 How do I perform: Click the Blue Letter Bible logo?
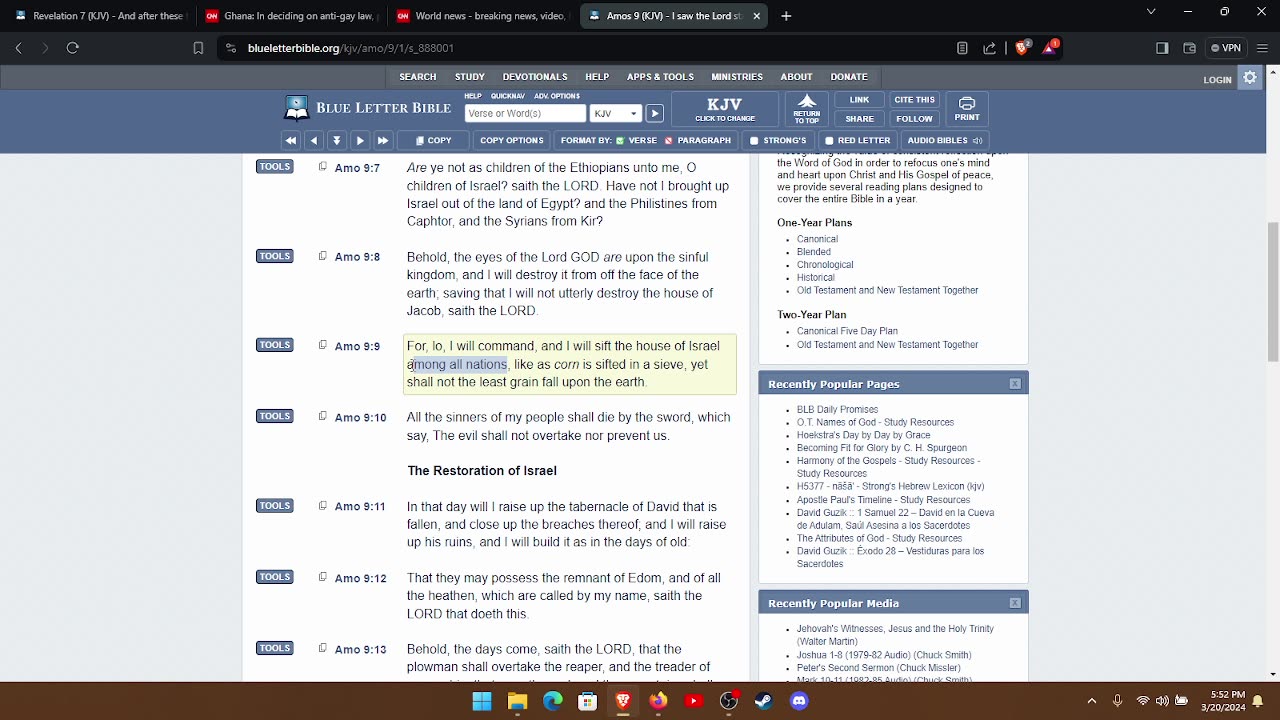coord(367,108)
